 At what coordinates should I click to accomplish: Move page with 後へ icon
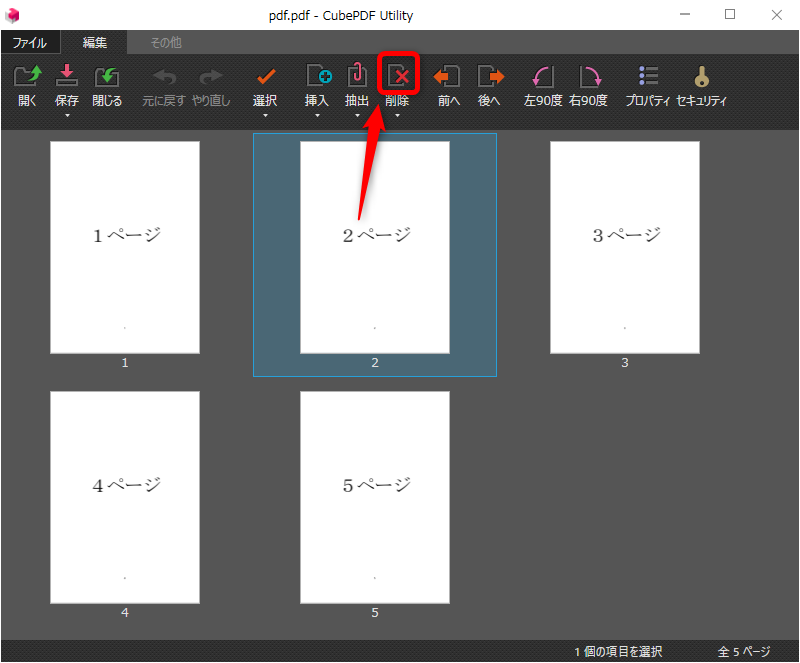tap(491, 77)
